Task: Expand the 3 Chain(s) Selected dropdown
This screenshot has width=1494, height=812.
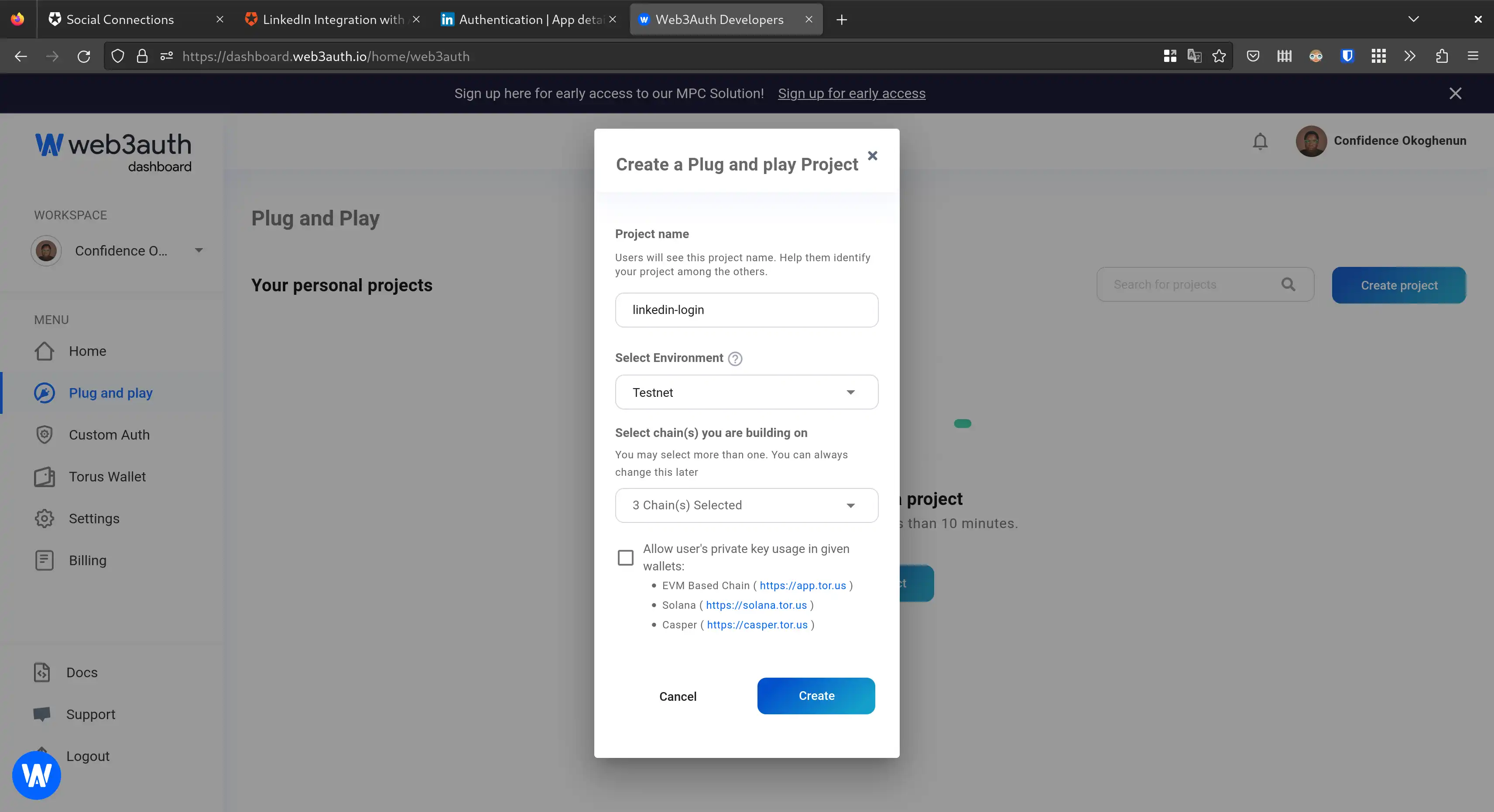Action: (746, 505)
